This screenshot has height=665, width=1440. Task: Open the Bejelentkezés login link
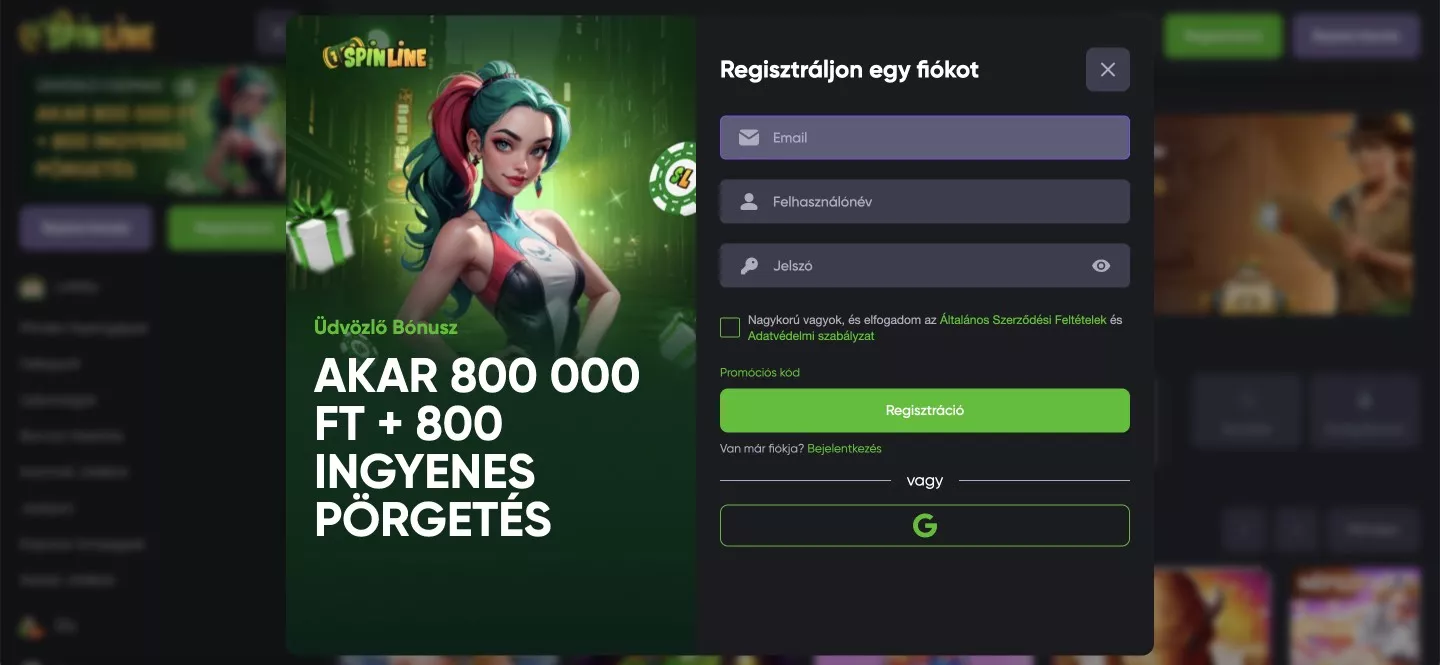pyautogui.click(x=844, y=449)
